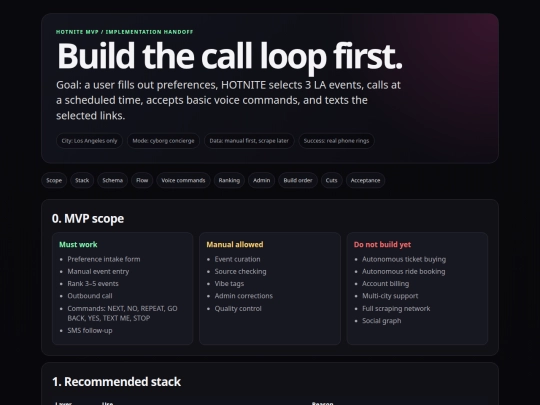The image size is (540, 405).
Task: Click the '0. MVP scope' heading
Action: [88, 219]
